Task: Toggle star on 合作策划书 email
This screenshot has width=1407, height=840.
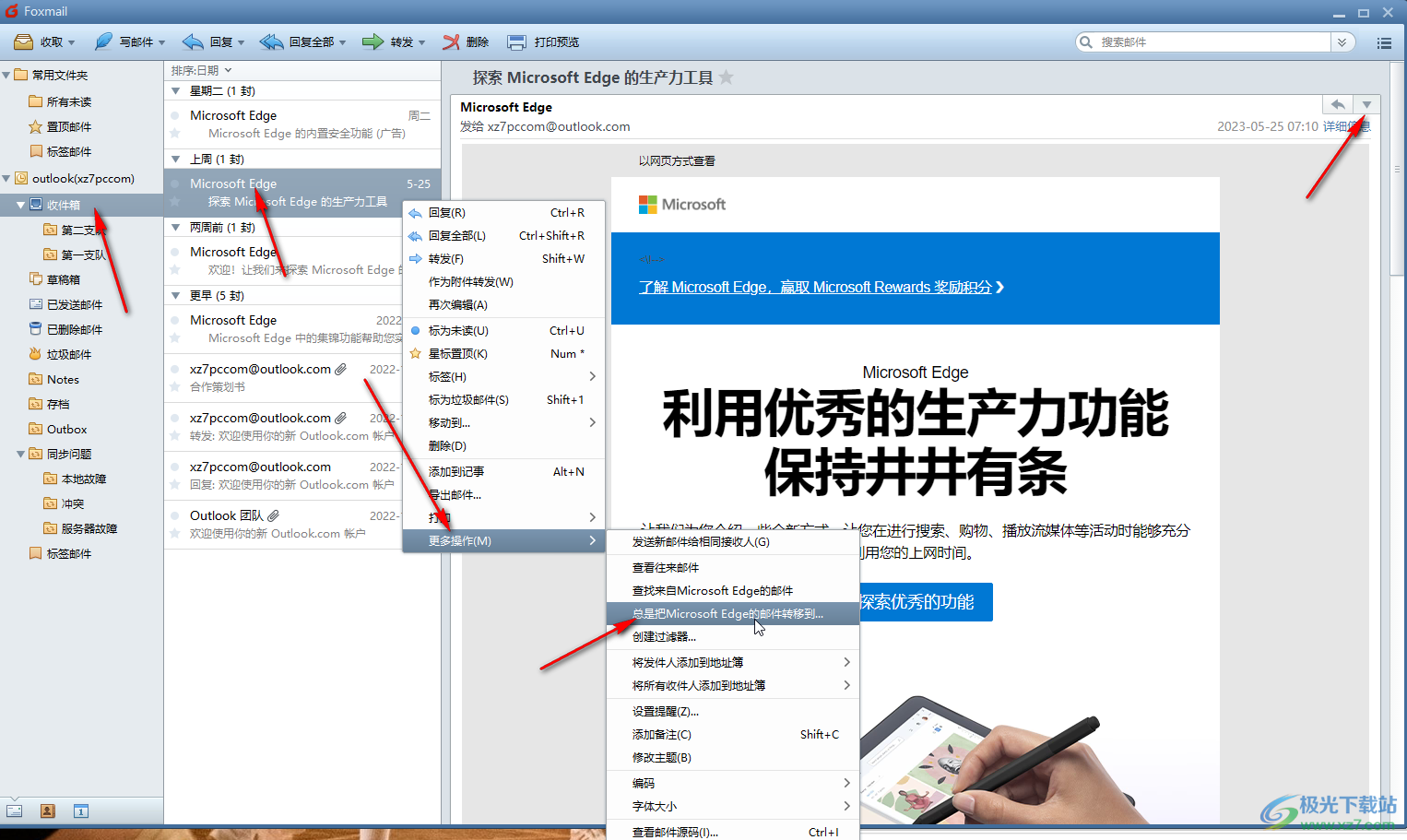Action: (174, 387)
